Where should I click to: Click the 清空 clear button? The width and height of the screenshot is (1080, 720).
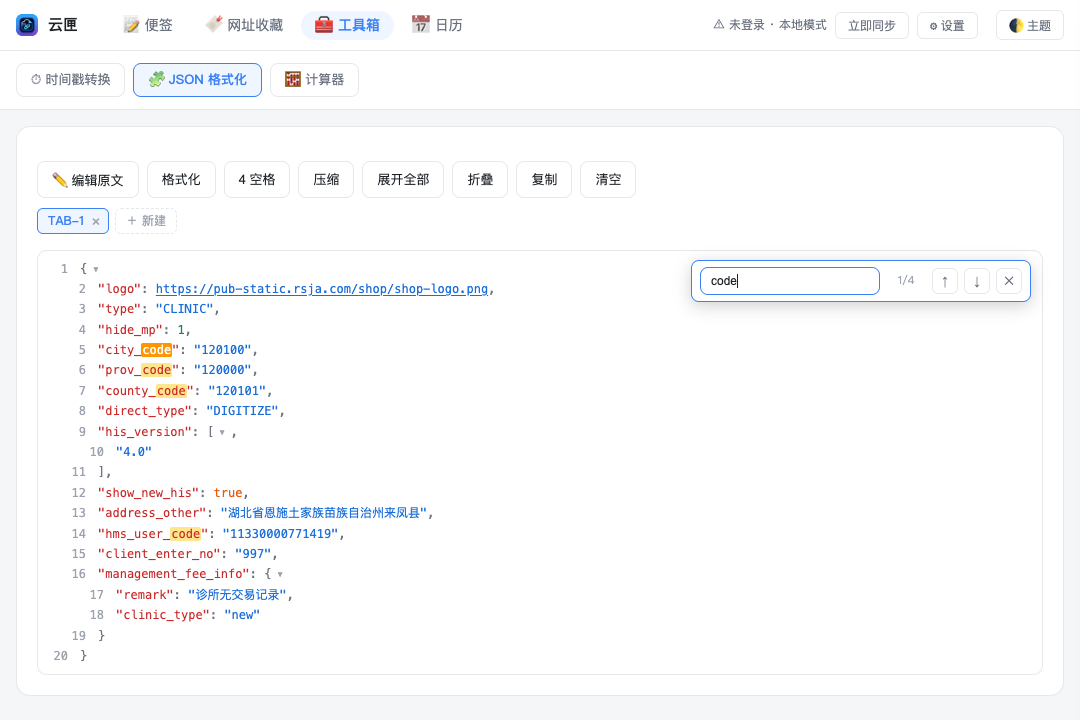(608, 180)
